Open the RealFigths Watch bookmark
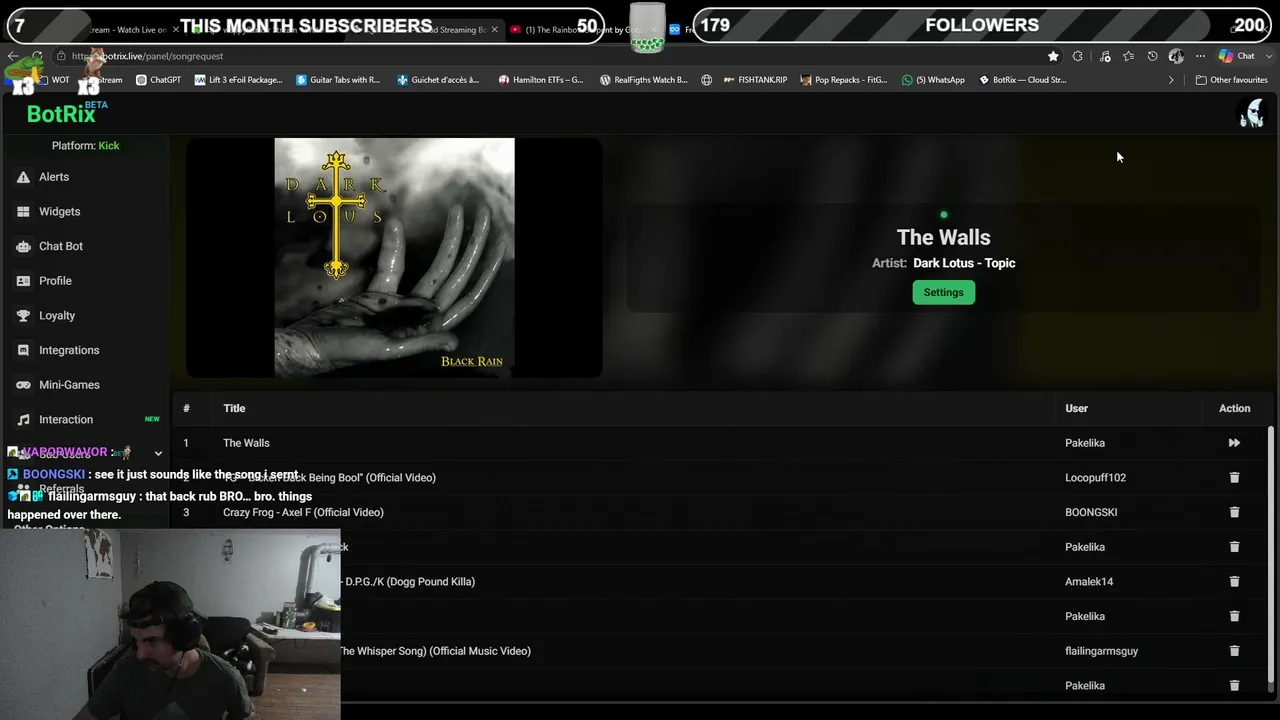The height and width of the screenshot is (720, 1280). click(644, 80)
